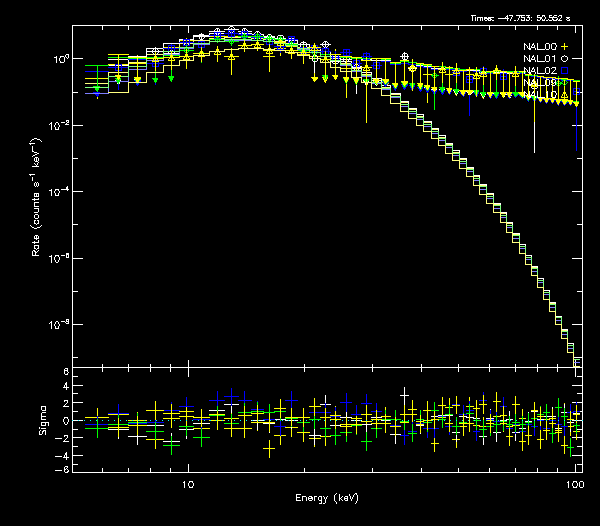Select the NAI_02 legend label

[539, 72]
